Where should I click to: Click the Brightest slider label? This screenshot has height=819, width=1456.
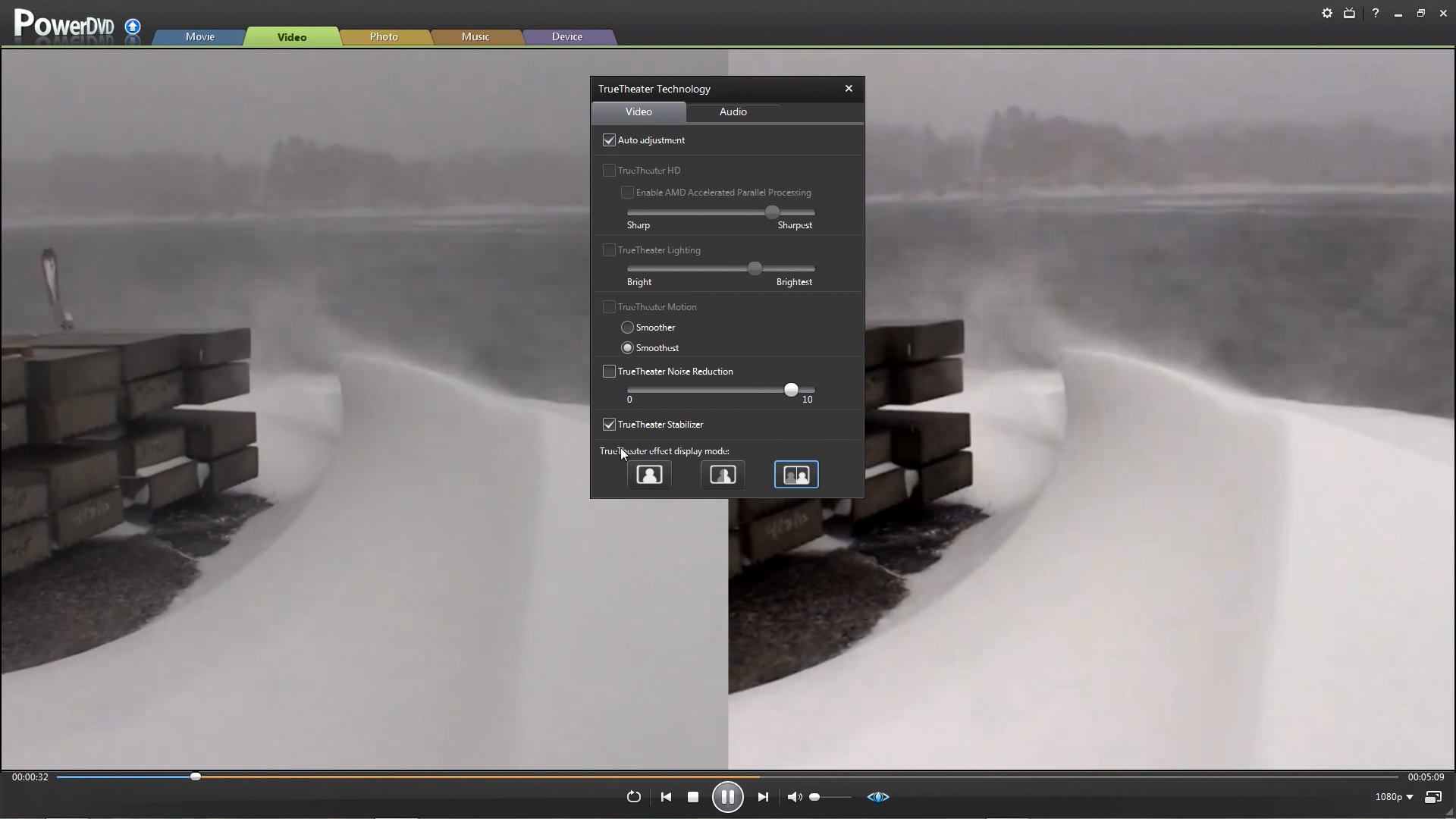pyautogui.click(x=794, y=282)
